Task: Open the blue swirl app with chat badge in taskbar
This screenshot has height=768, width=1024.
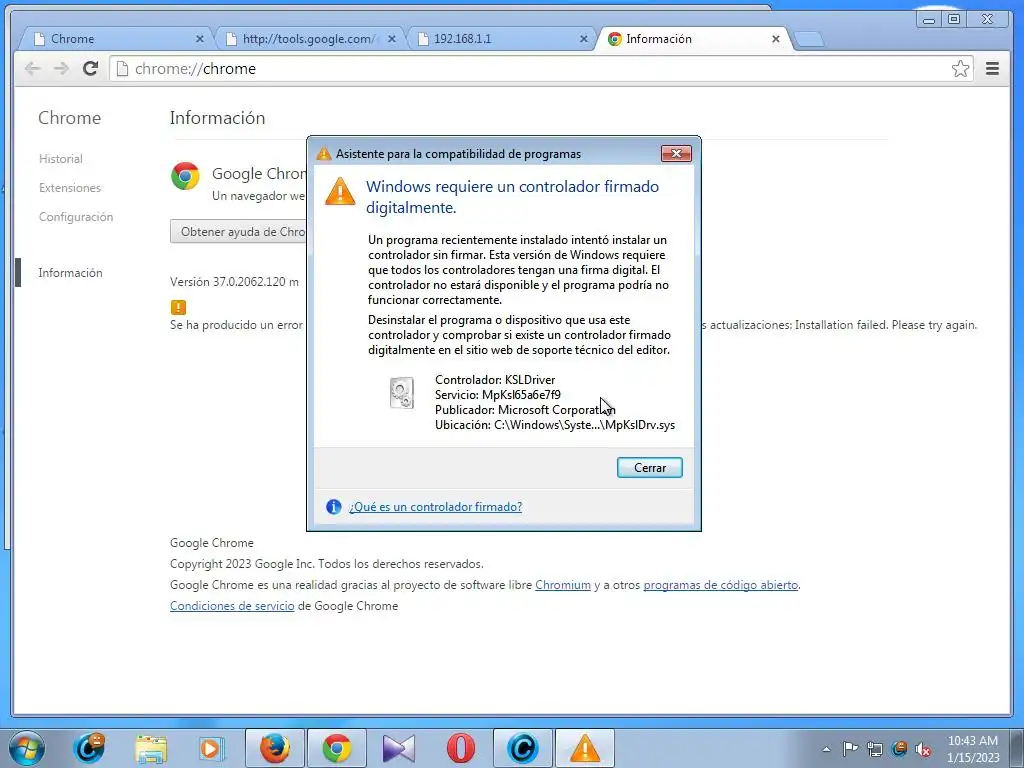Action: point(89,748)
